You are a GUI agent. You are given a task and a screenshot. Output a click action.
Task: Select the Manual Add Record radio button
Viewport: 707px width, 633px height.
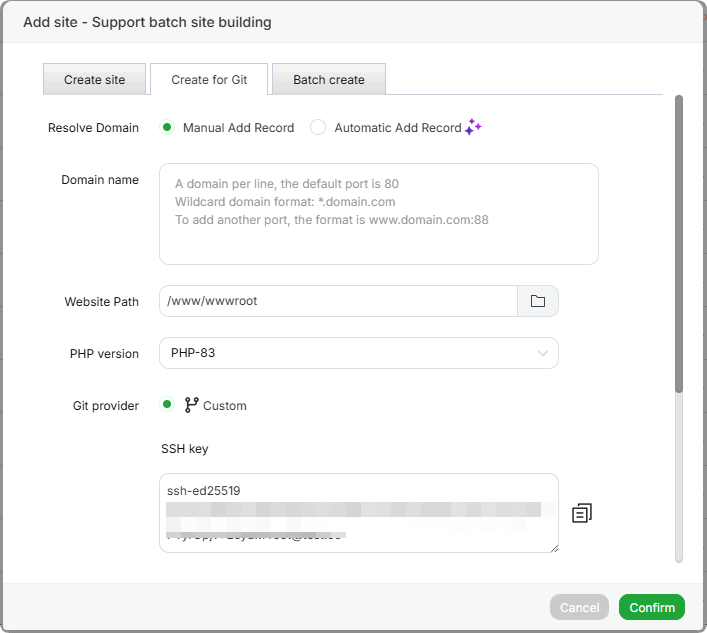[167, 127]
